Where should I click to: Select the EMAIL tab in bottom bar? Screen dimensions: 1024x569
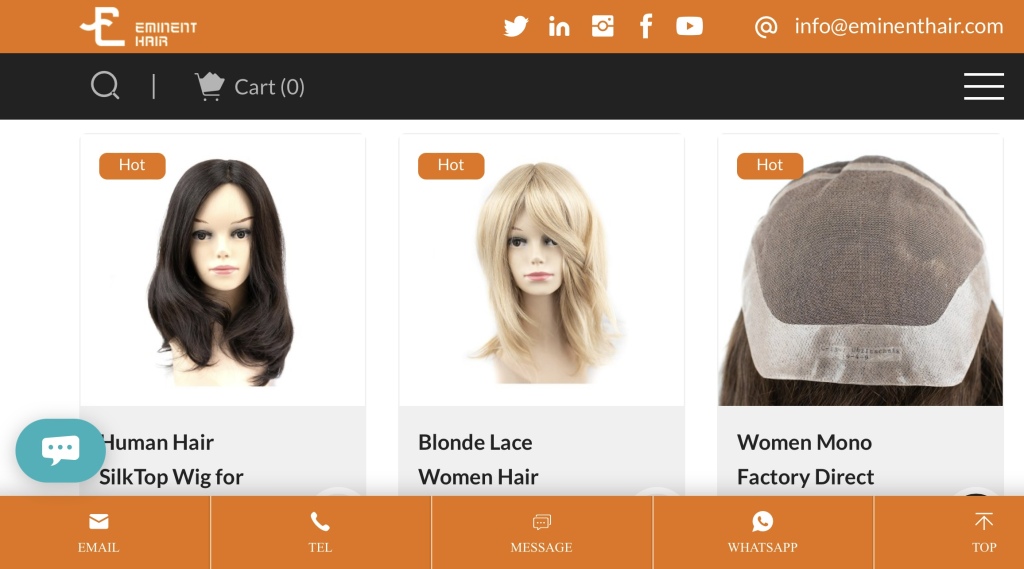[x=99, y=532]
